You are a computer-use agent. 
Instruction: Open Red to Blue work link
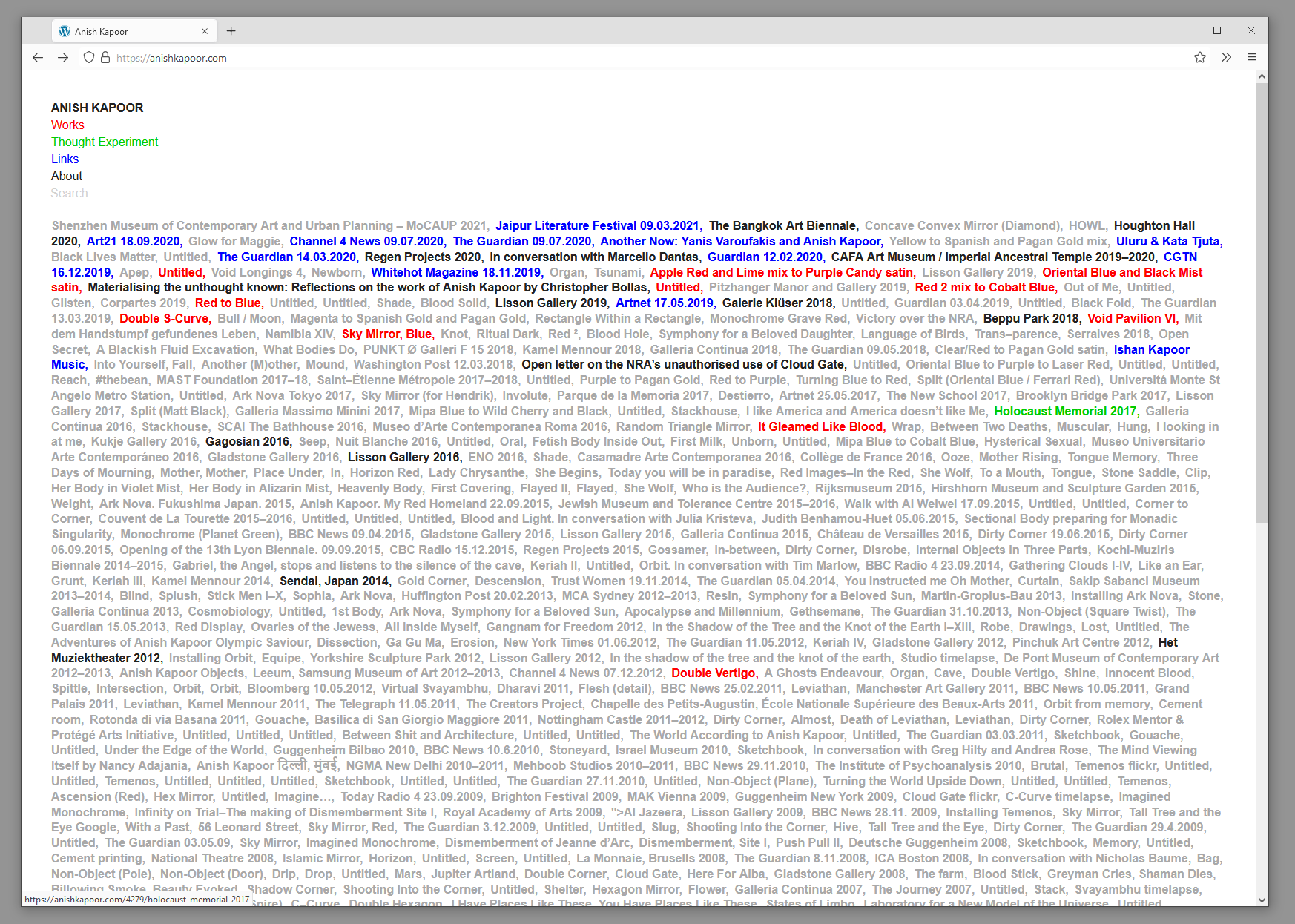click(228, 303)
